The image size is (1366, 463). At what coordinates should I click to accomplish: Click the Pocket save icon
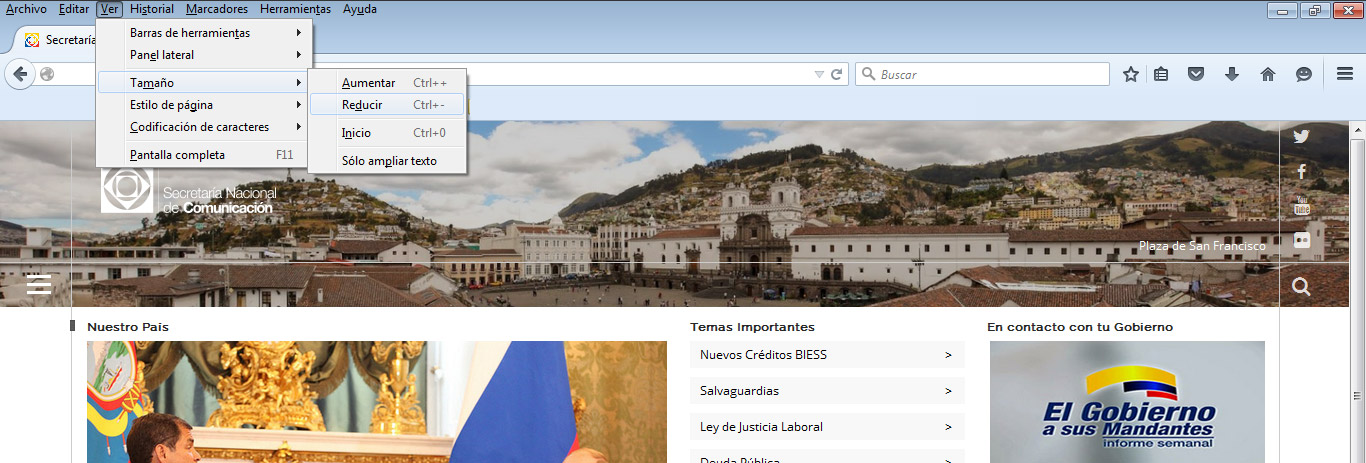coord(1195,74)
